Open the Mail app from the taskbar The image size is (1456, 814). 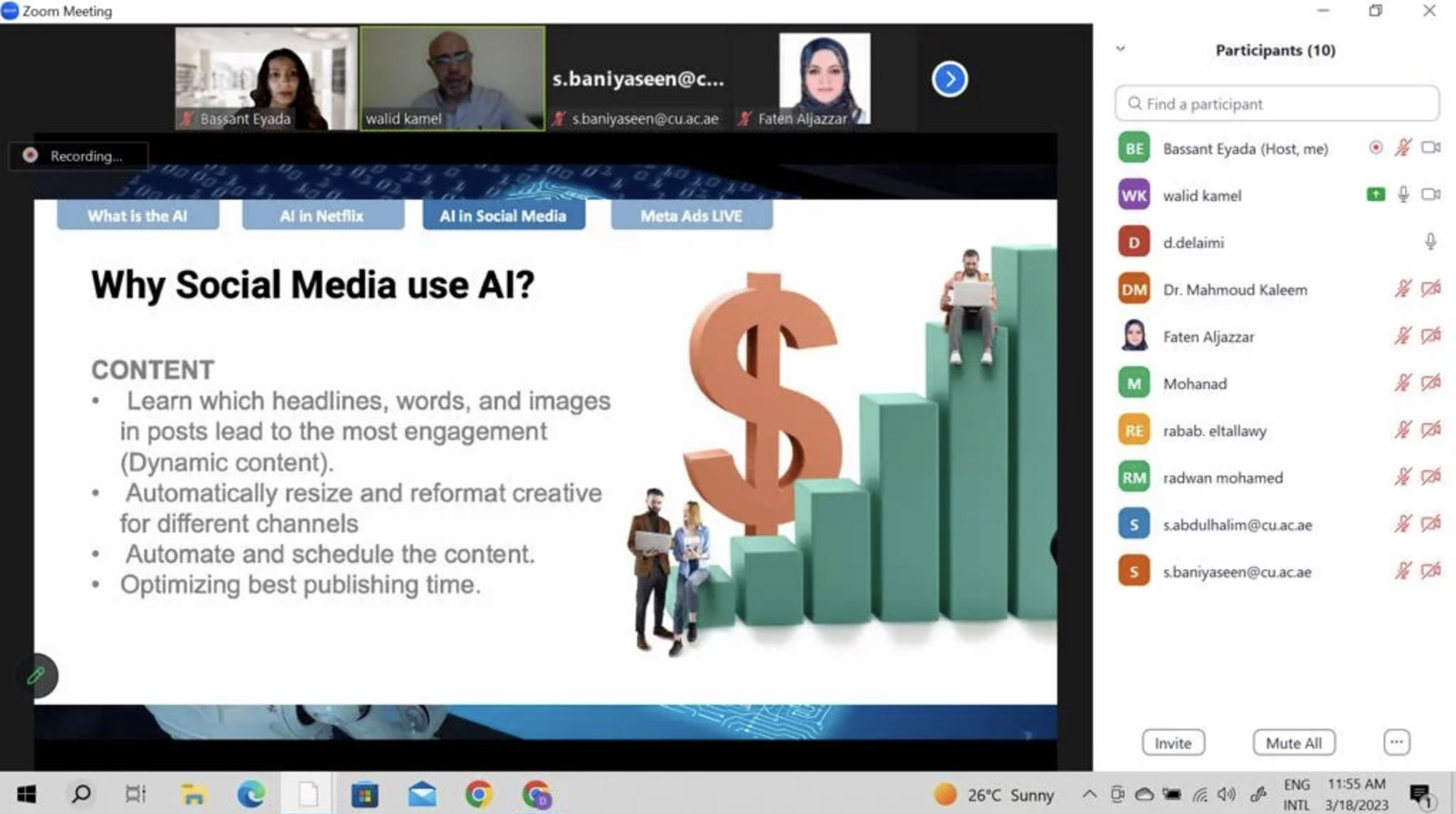[422, 794]
